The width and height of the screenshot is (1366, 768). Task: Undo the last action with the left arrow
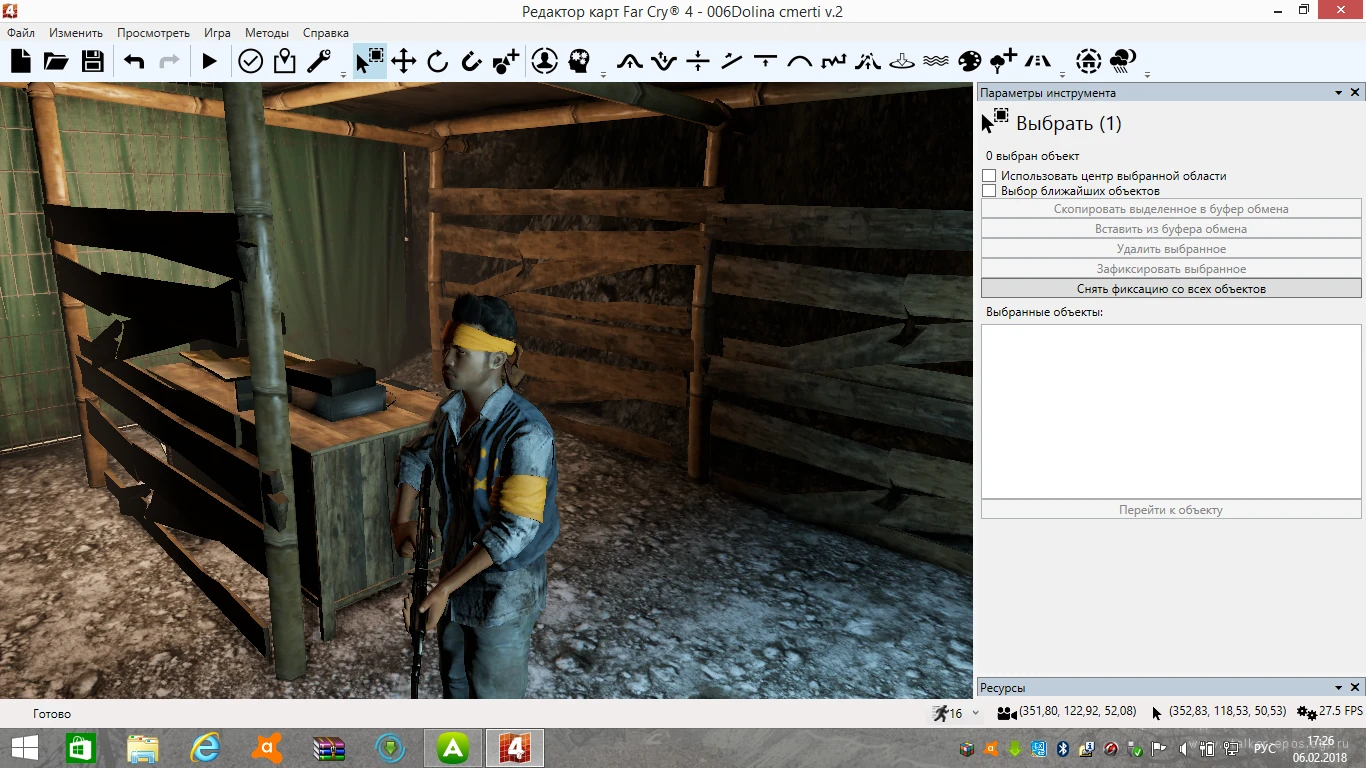(x=134, y=61)
